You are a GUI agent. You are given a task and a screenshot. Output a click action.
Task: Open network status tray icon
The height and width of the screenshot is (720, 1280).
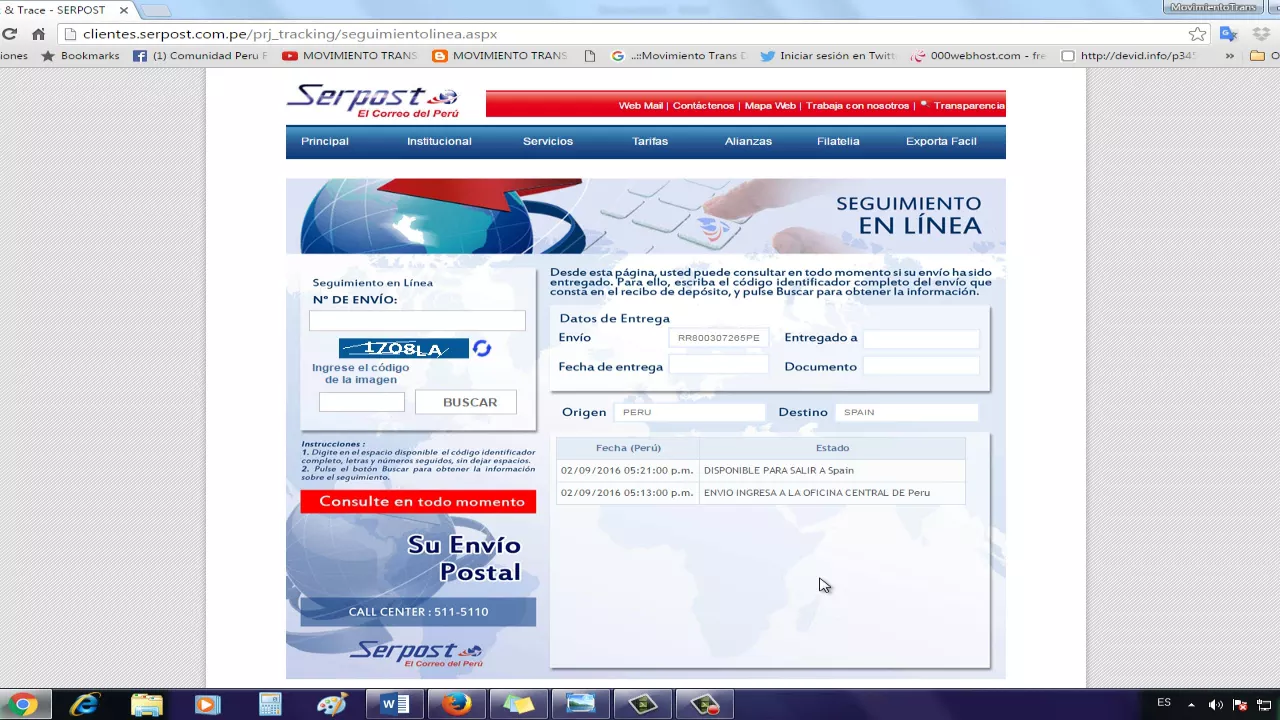click(1264, 705)
